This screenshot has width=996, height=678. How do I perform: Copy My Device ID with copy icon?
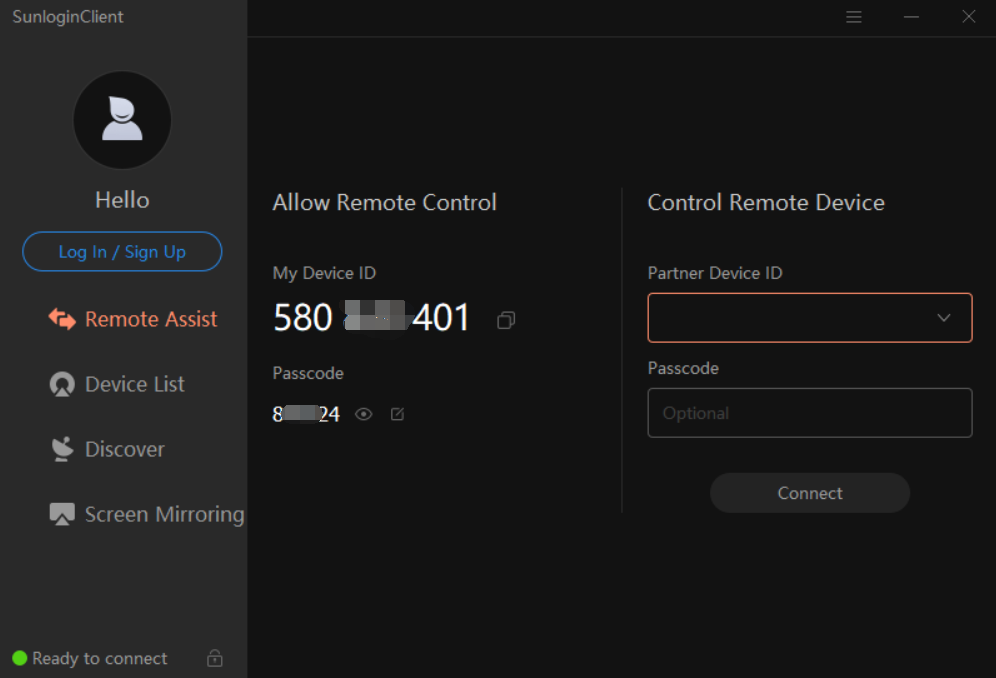pos(506,320)
